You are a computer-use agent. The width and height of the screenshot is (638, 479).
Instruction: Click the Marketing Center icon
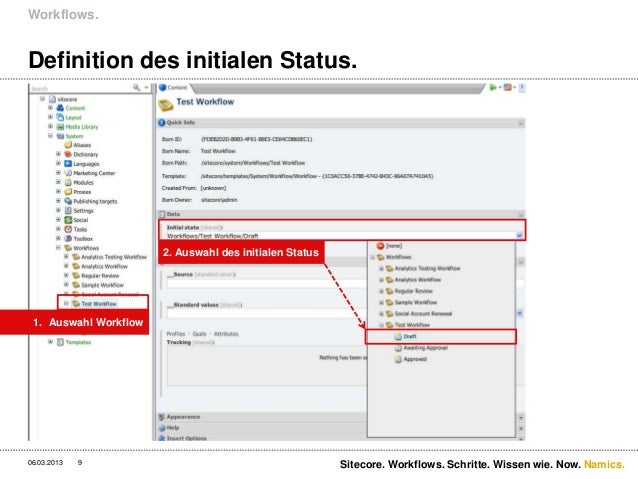pyautogui.click(x=68, y=173)
